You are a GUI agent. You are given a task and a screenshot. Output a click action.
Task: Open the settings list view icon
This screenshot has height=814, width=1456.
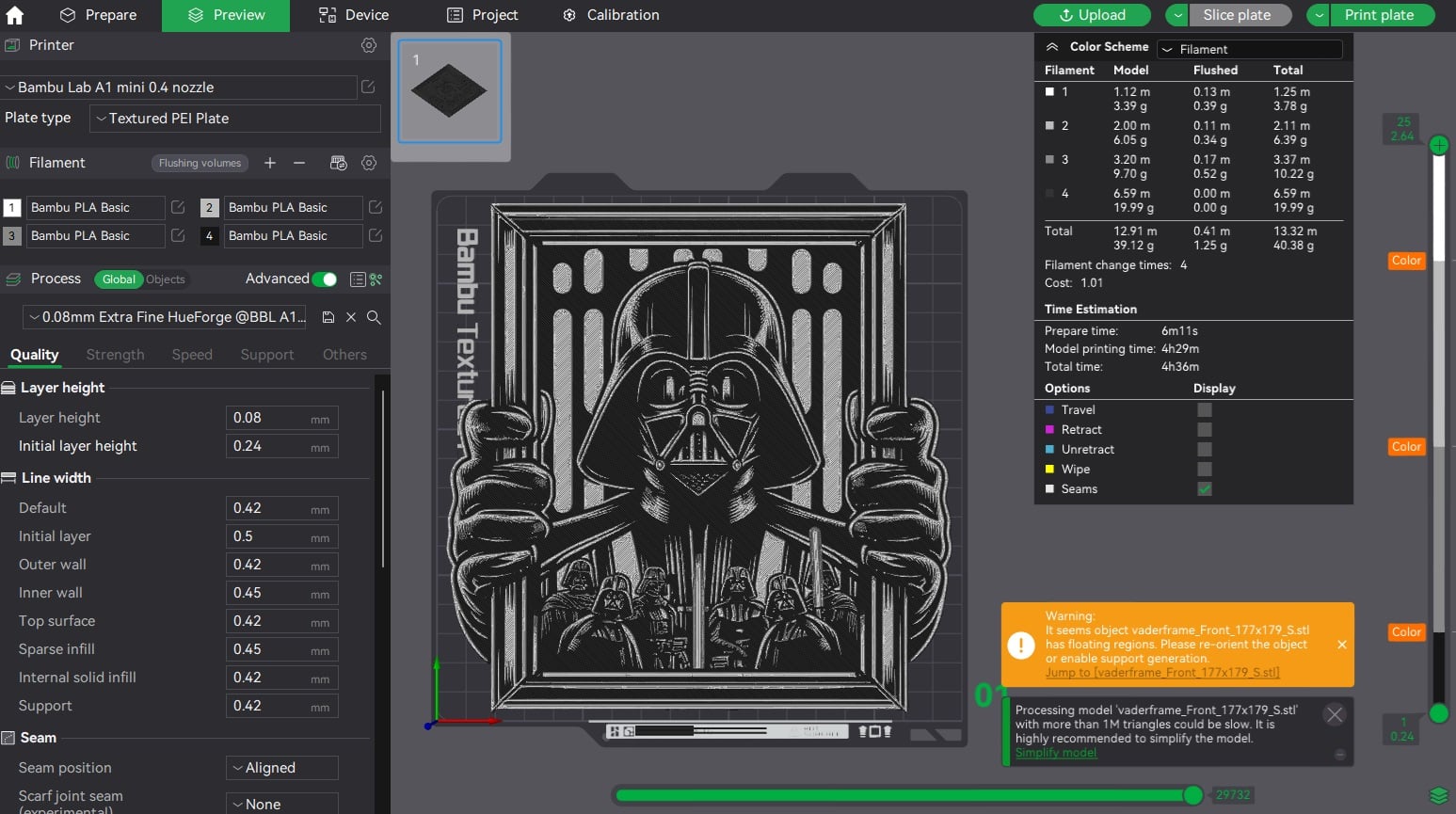coord(358,279)
